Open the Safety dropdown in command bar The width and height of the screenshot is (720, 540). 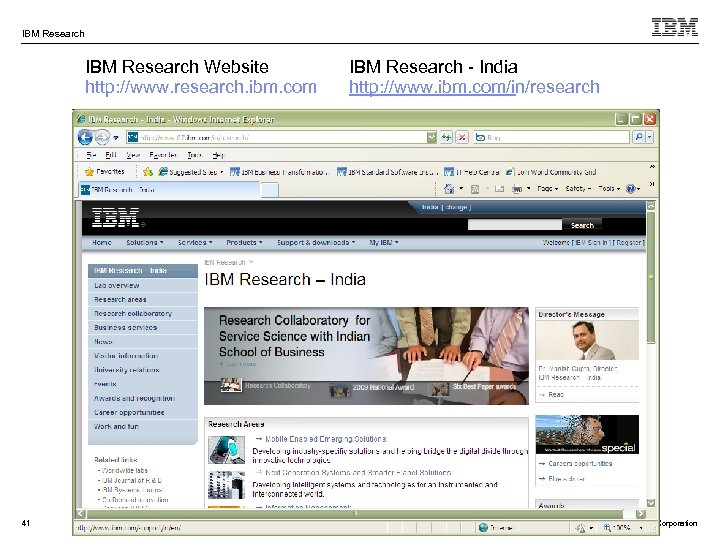(x=578, y=189)
